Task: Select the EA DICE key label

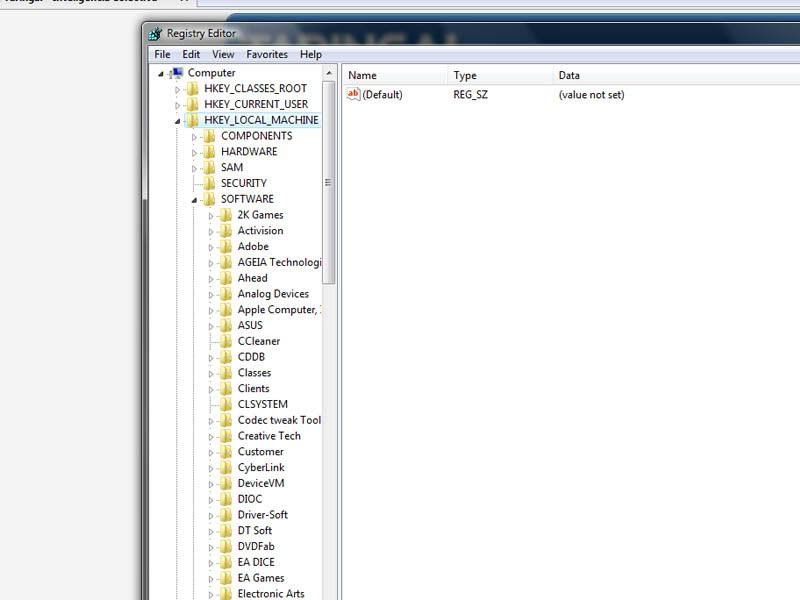Action: [256, 562]
